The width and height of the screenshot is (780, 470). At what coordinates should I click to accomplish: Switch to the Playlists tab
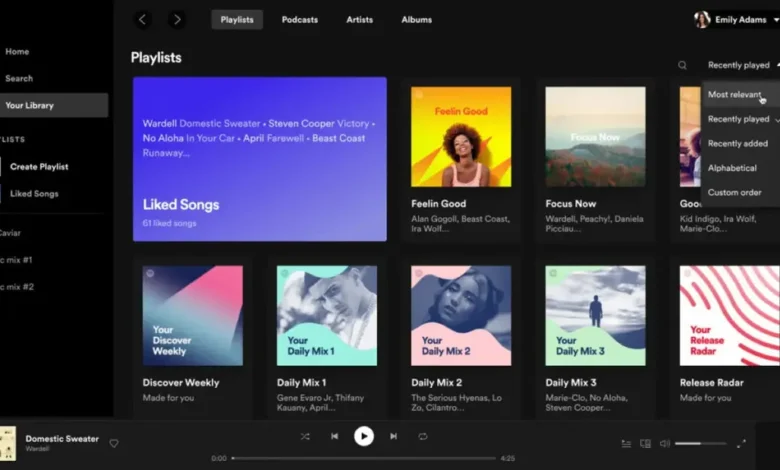237,20
